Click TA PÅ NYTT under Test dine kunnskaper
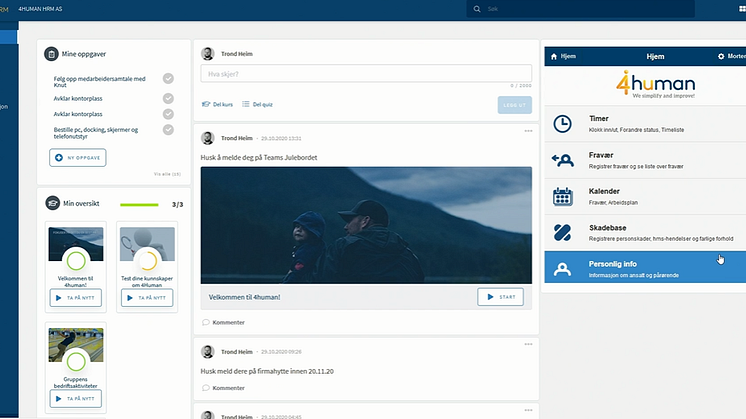This screenshot has width=746, height=419. coord(147,298)
